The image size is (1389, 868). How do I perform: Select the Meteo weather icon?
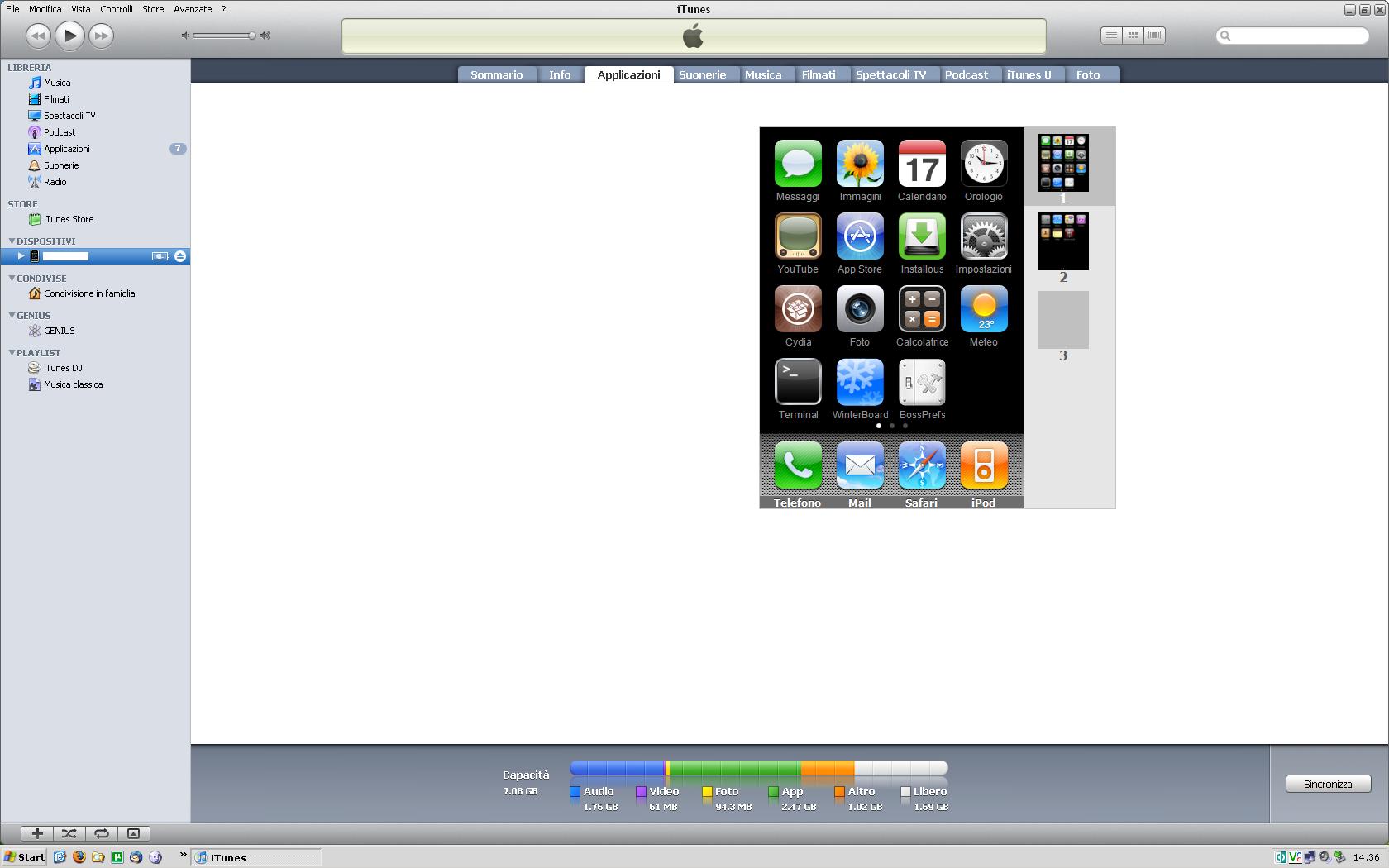984,309
